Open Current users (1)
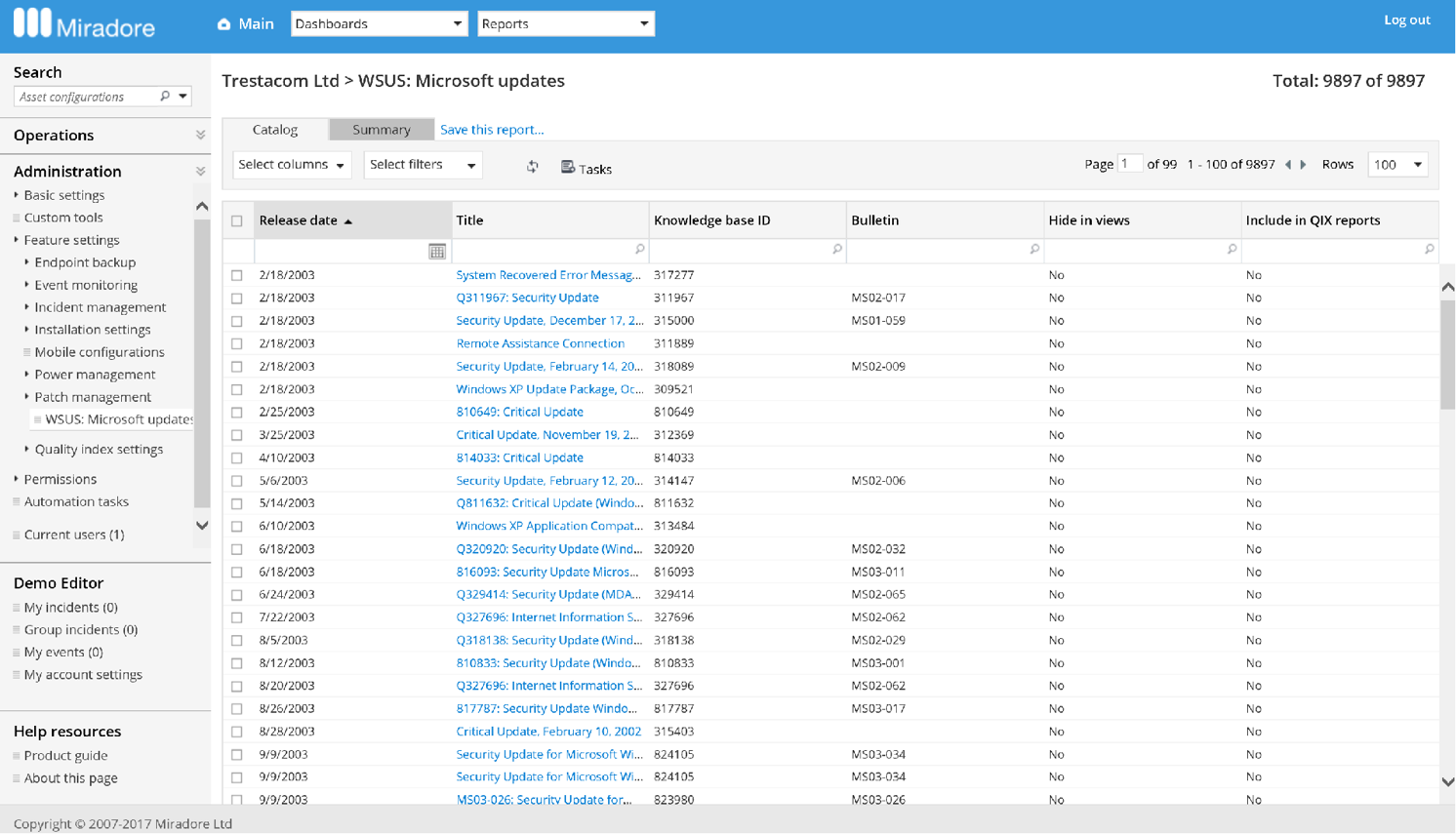1456x834 pixels. click(73, 535)
